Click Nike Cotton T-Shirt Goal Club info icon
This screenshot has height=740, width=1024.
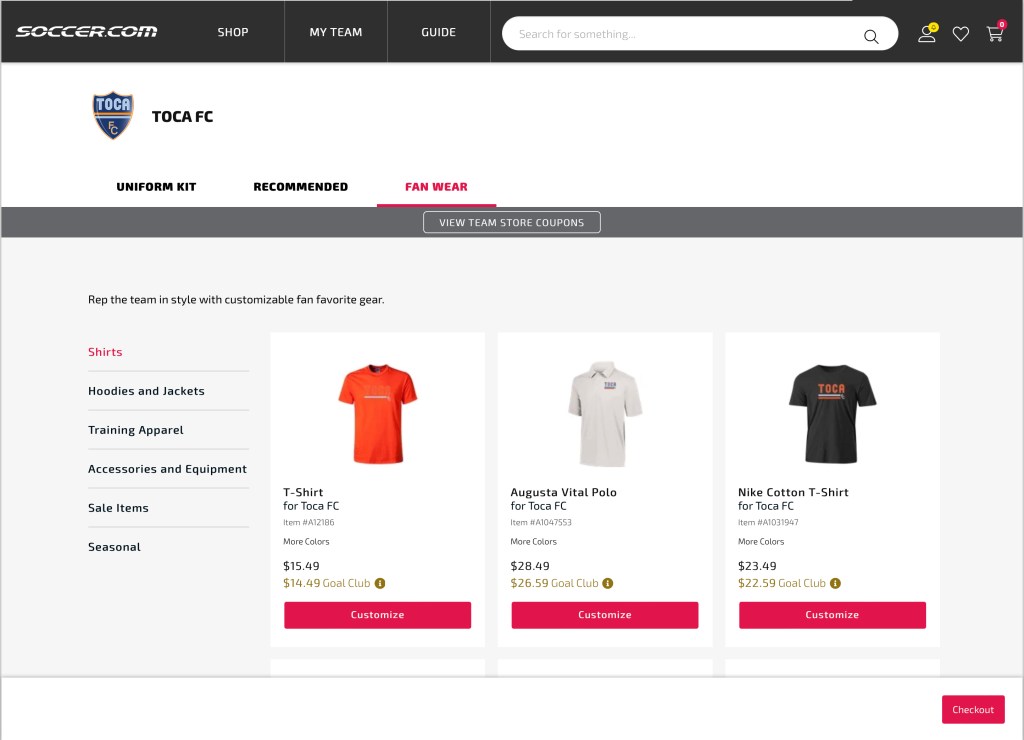click(835, 583)
